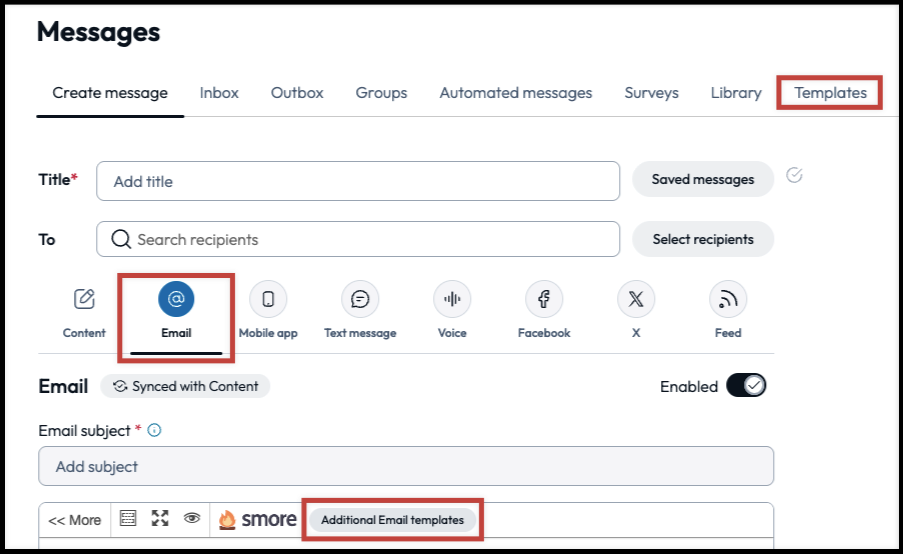903x554 pixels.
Task: Switch to the Templates tab
Action: point(830,93)
